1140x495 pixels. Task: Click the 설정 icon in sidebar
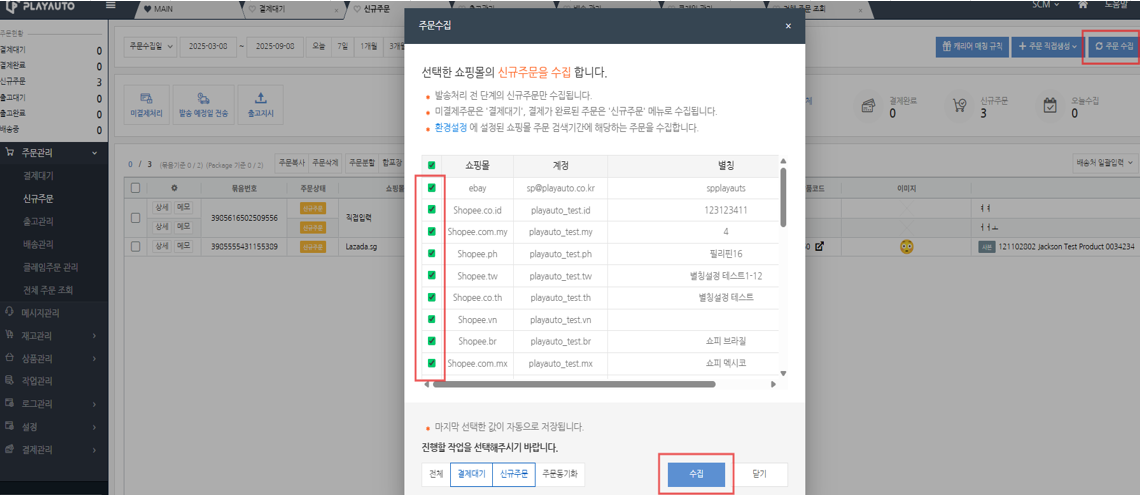[x=9, y=426]
